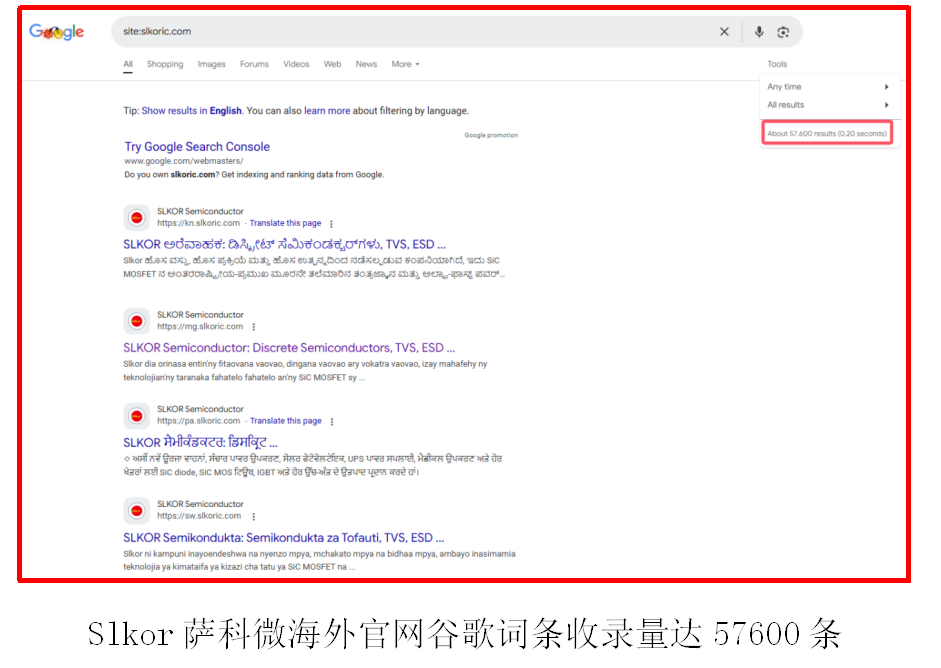Click 'Show results in English' link
This screenshot has width=941, height=668.
(x=191, y=111)
